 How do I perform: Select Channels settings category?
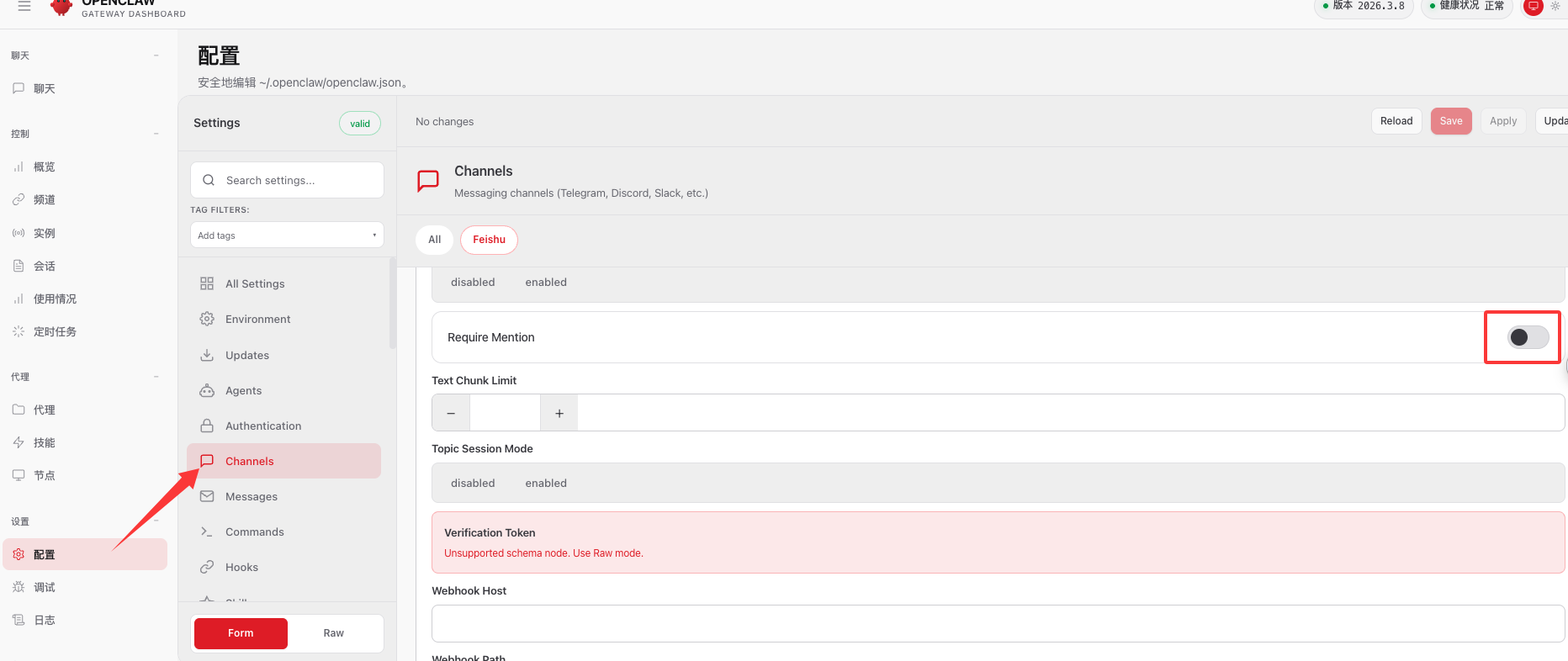point(284,461)
